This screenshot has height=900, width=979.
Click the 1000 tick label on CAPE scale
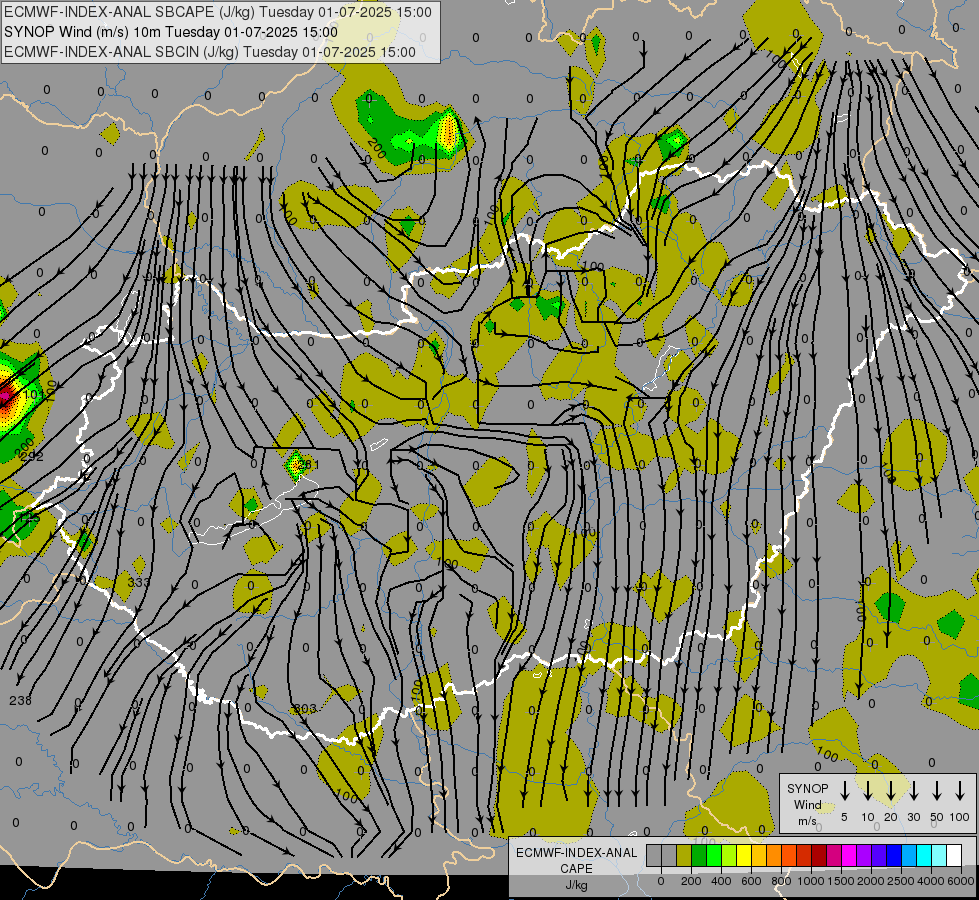coord(811,881)
